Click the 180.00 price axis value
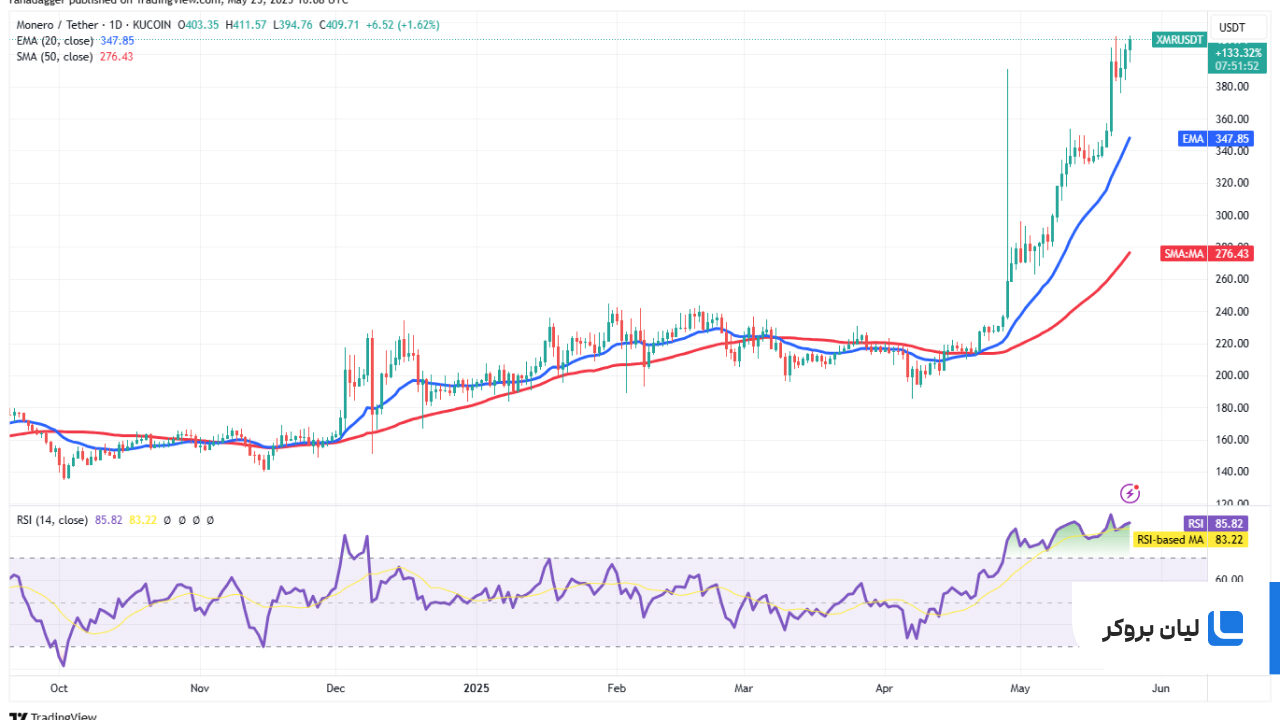The width and height of the screenshot is (1281, 720). pos(1232,408)
